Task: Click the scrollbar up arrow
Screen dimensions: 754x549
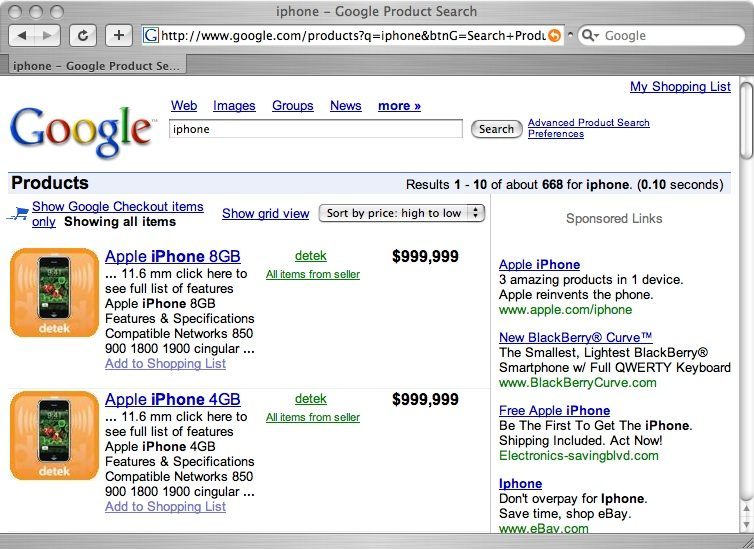Action: [746, 508]
